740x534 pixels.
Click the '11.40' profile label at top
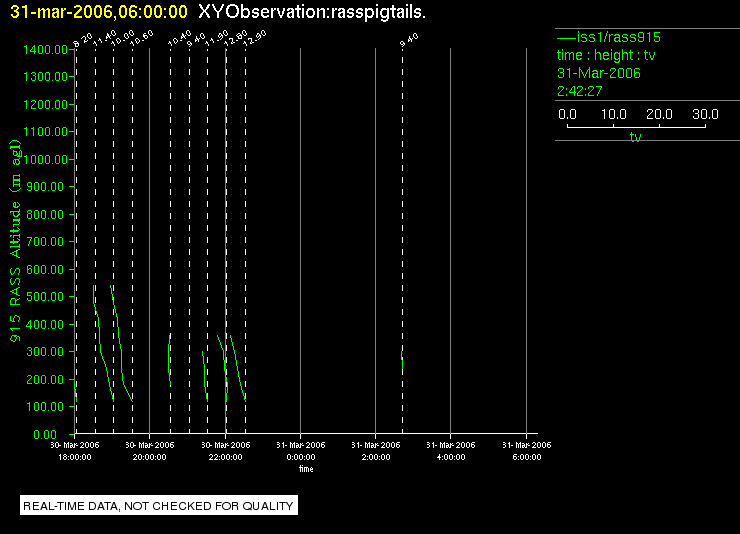coord(104,38)
